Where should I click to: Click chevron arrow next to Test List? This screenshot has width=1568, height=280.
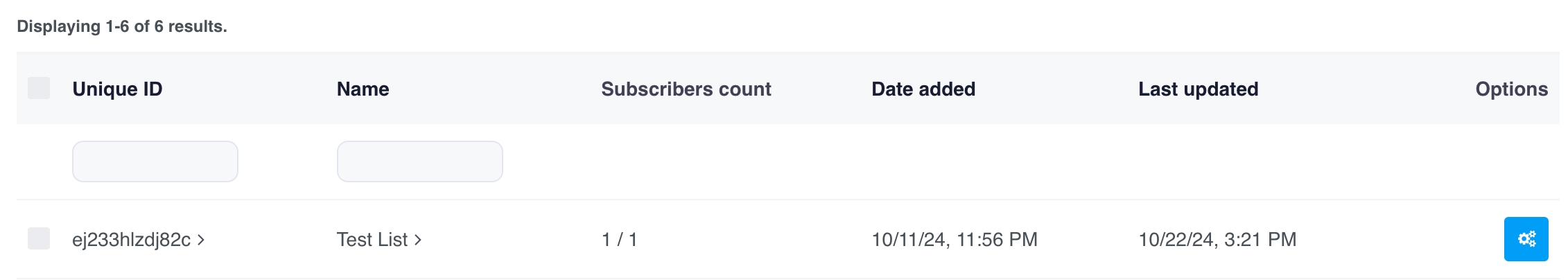(418, 240)
